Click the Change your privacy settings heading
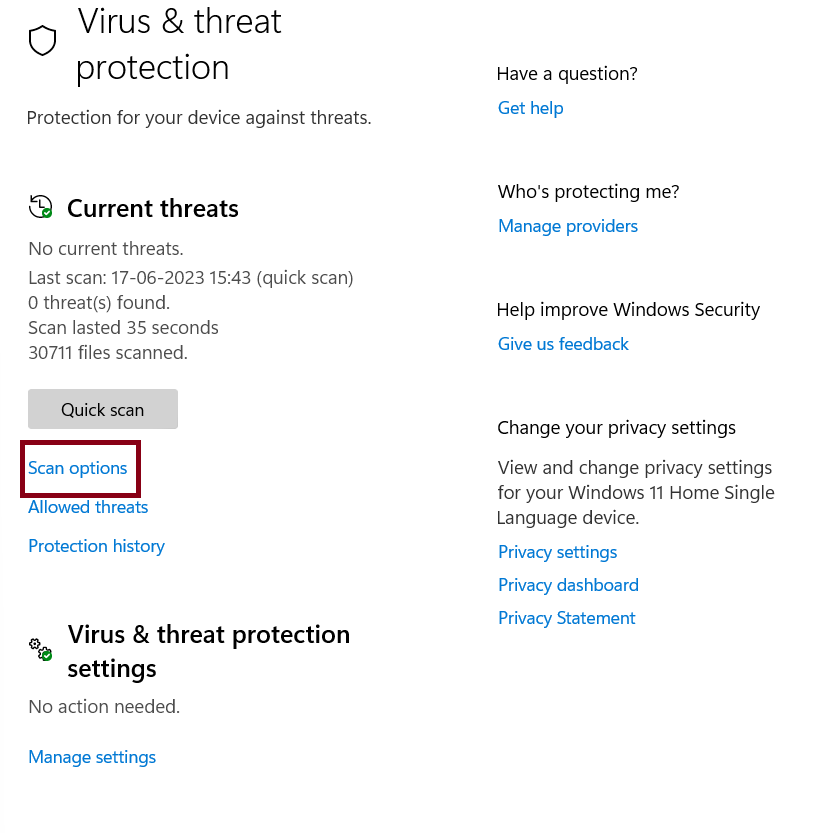828x833 pixels. 616,428
